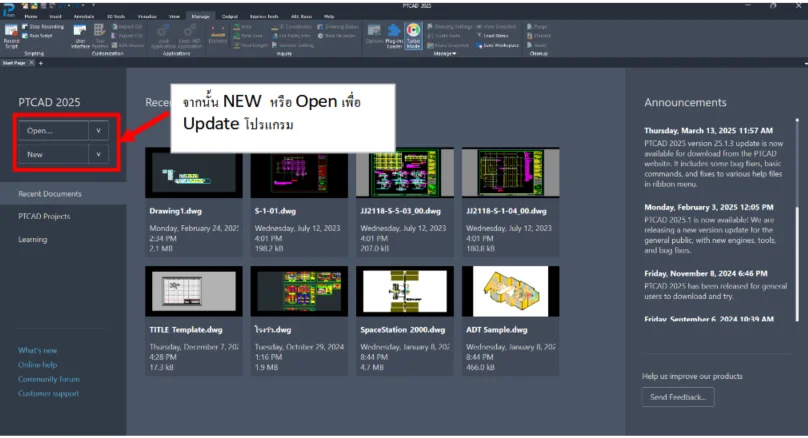Click the Load Application icon
This screenshot has width=808, height=438.
pyautogui.click(x=163, y=36)
